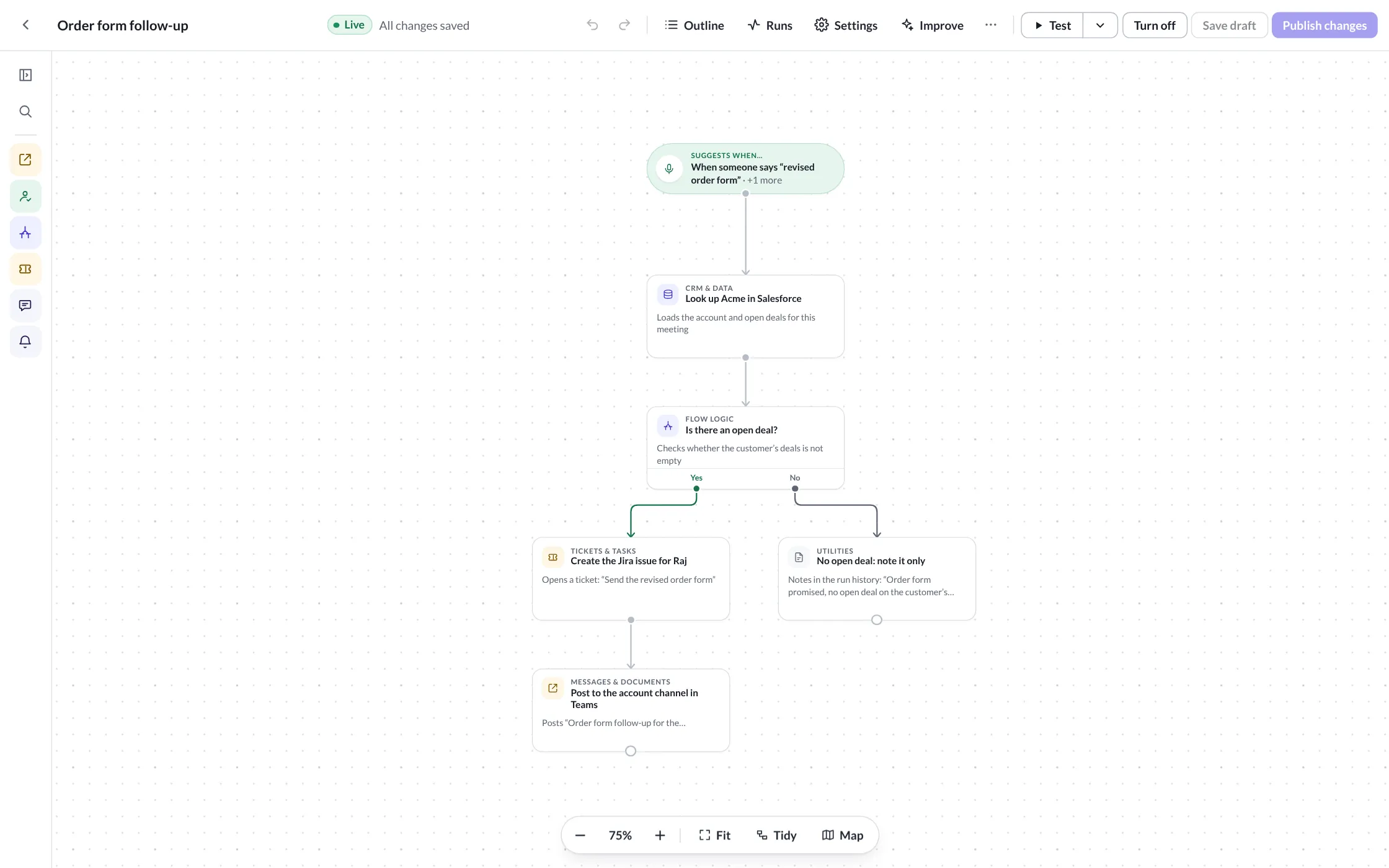Open workflow Settings
Screen dimensions: 1389x868
(846, 25)
